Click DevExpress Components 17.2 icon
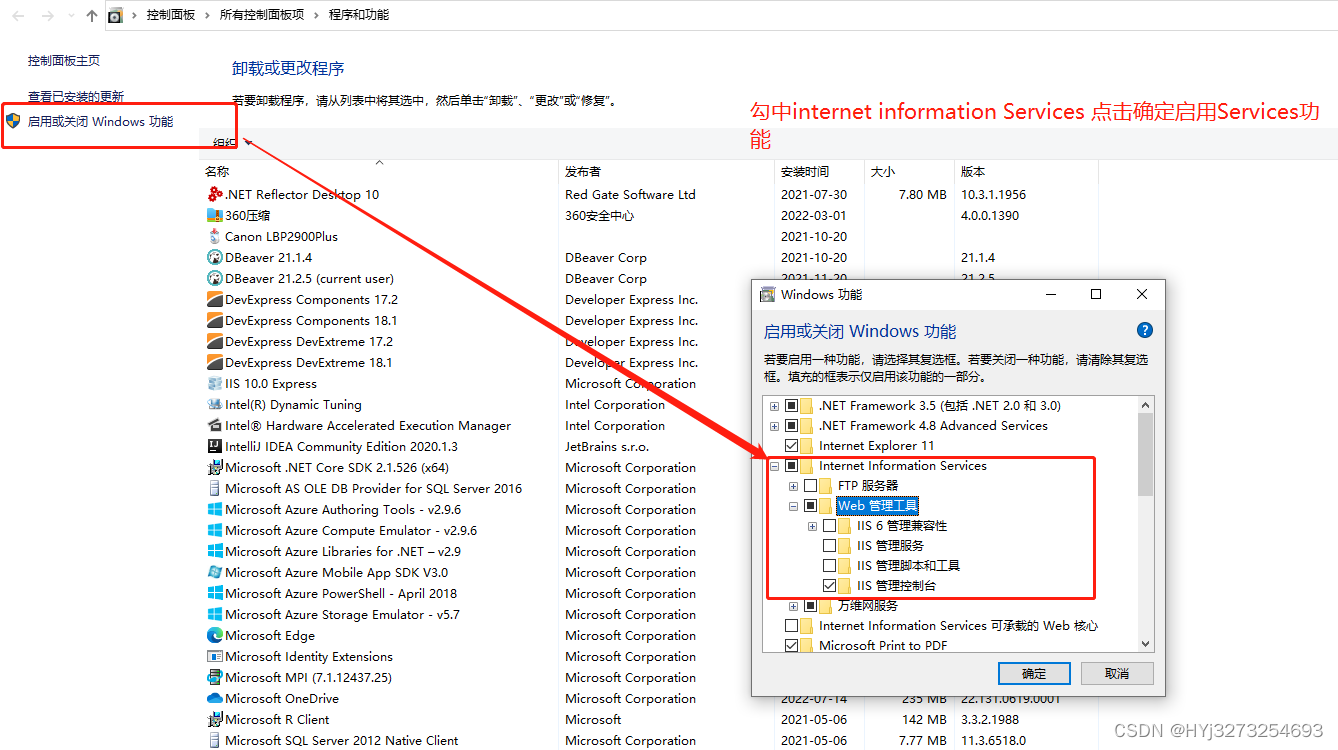Screen dimensions: 1338x750 click(215, 299)
